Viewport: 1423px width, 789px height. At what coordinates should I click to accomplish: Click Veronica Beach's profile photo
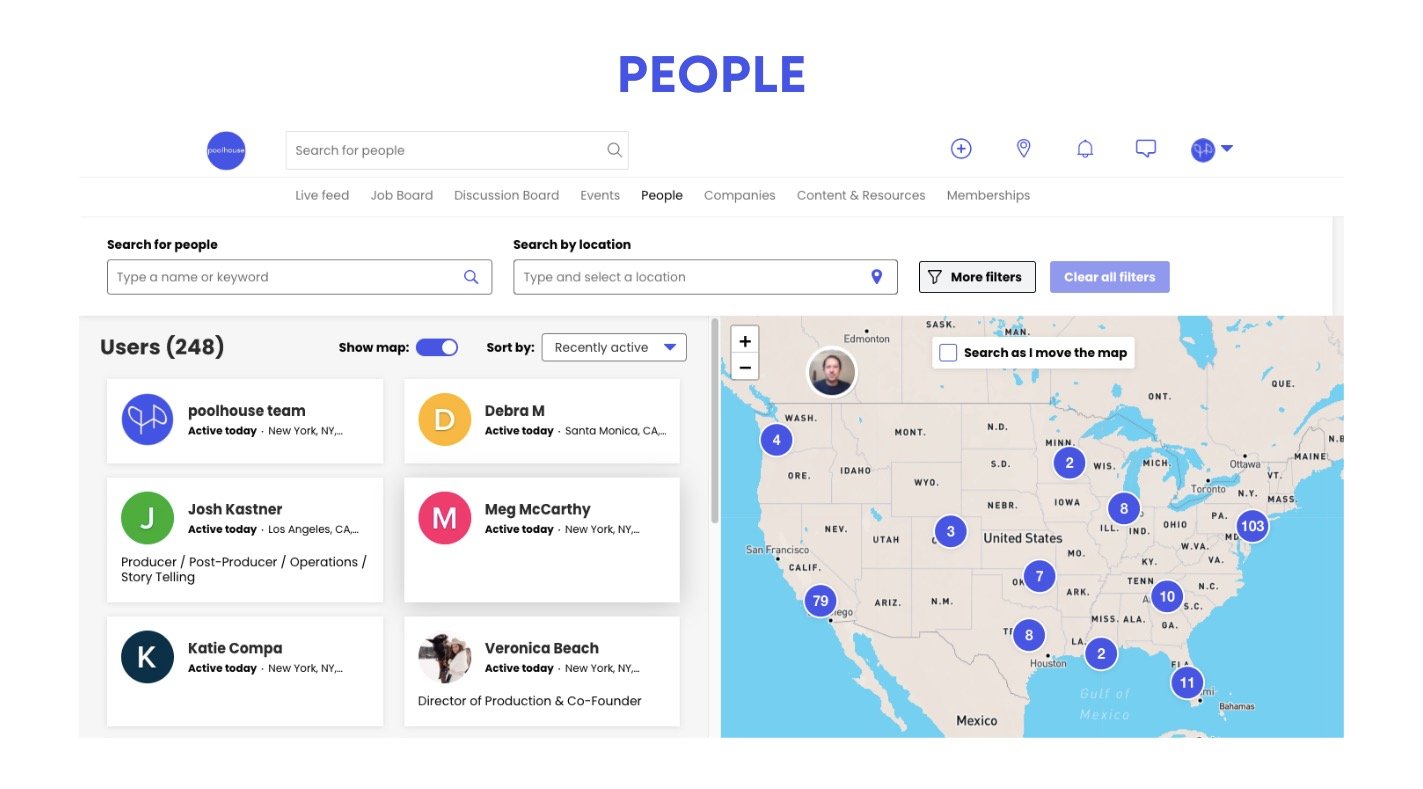coord(444,657)
